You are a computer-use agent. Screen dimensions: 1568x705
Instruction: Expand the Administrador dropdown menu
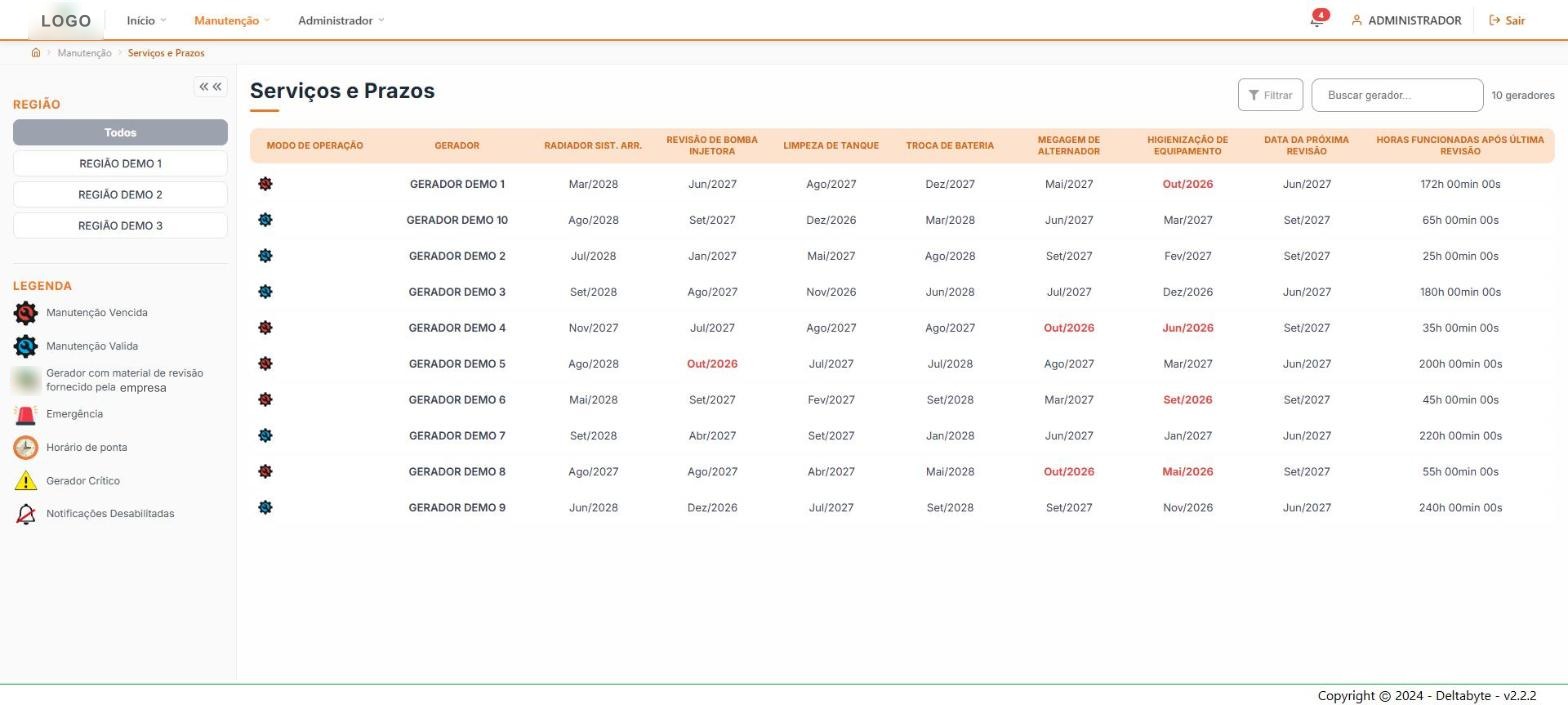click(x=341, y=20)
